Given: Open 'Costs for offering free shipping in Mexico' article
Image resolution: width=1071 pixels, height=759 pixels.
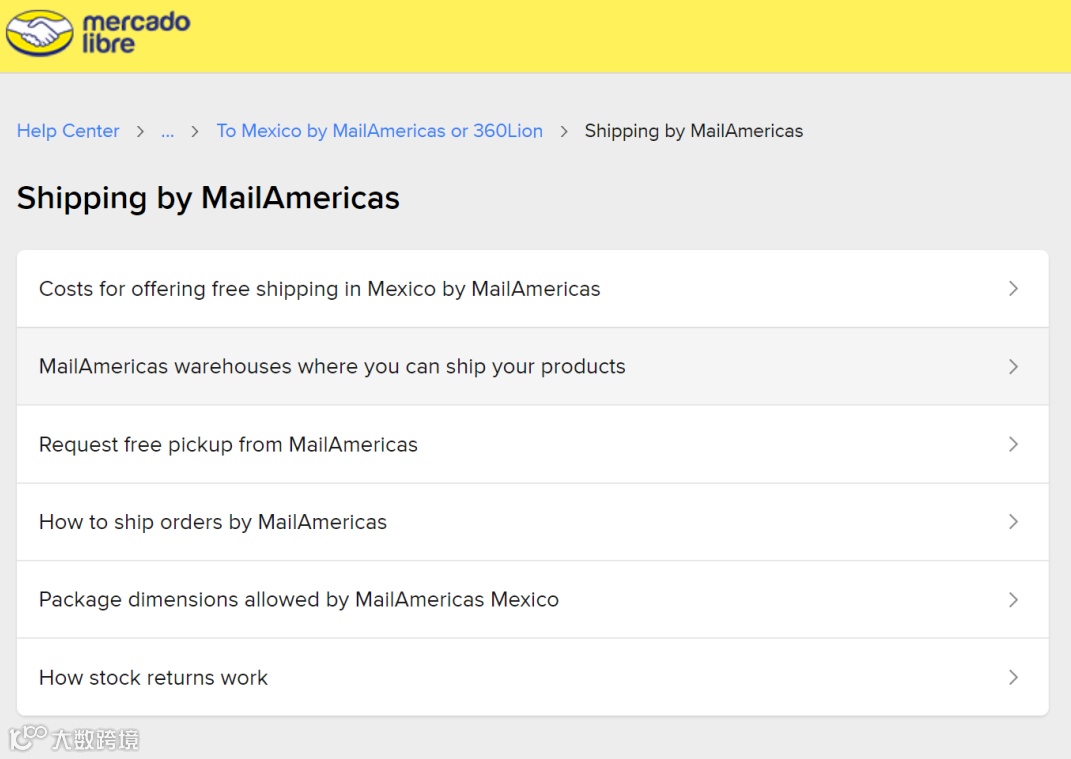Looking at the screenshot, I should tap(319, 289).
